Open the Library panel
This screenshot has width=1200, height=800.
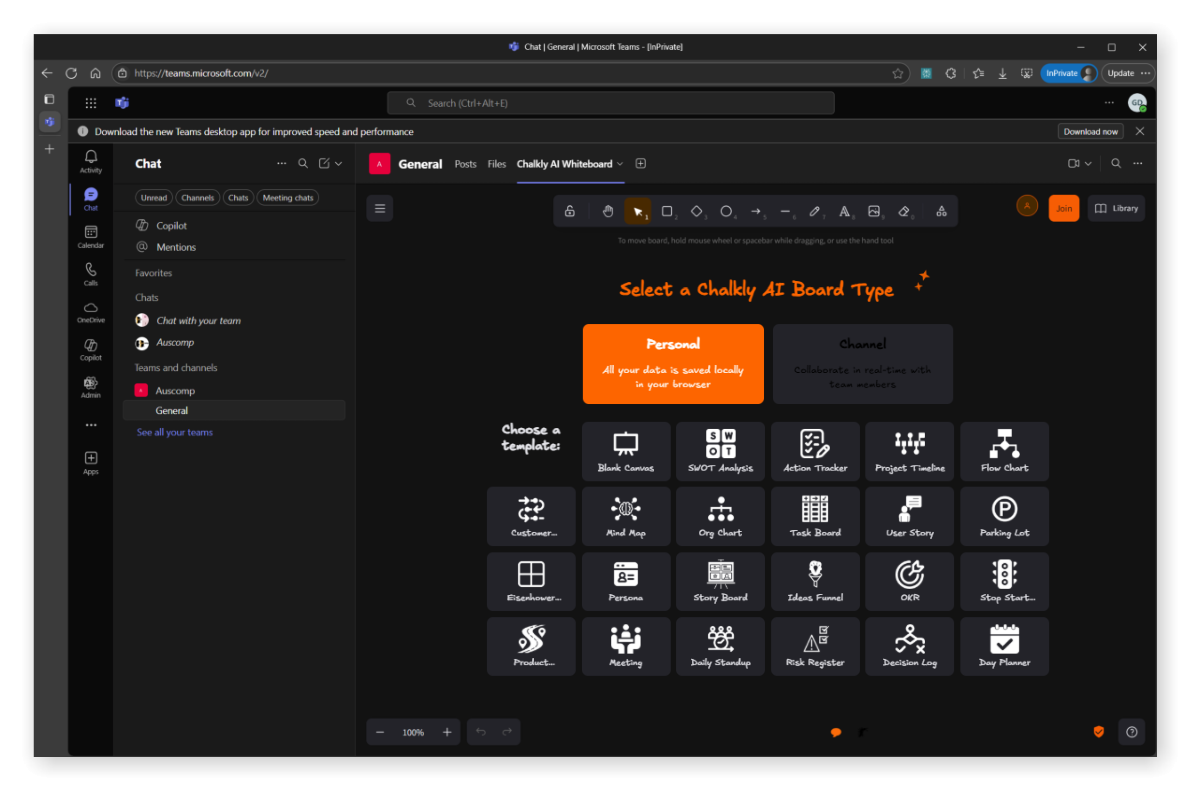(x=1116, y=208)
